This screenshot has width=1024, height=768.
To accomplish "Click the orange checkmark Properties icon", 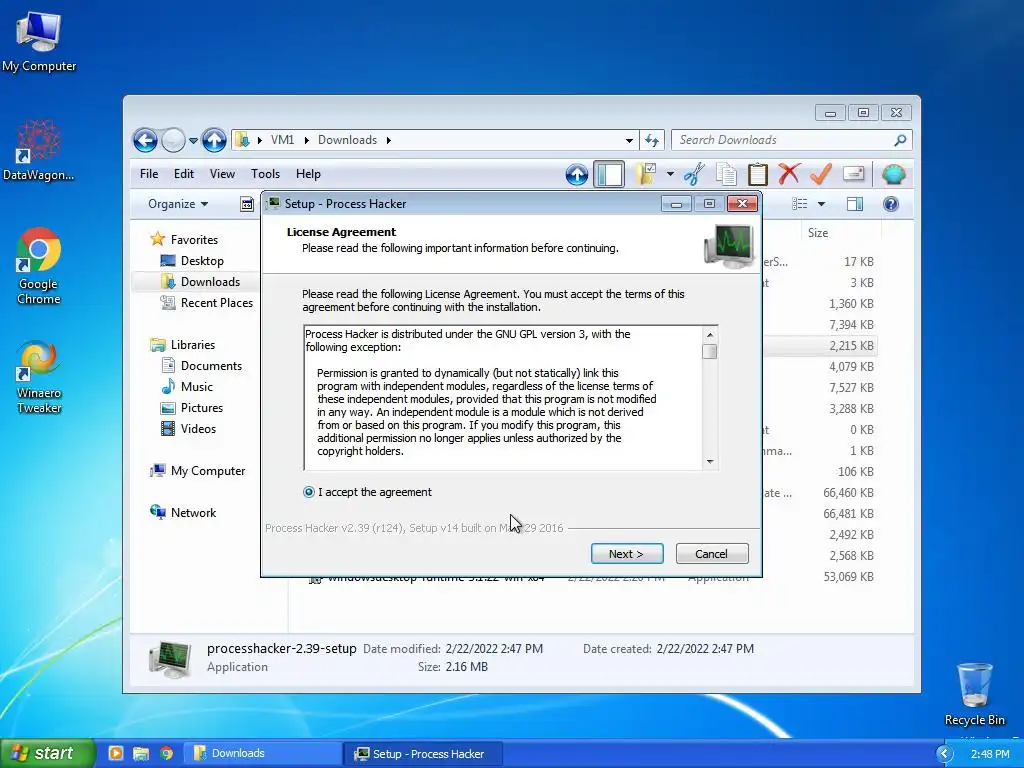I will point(821,174).
